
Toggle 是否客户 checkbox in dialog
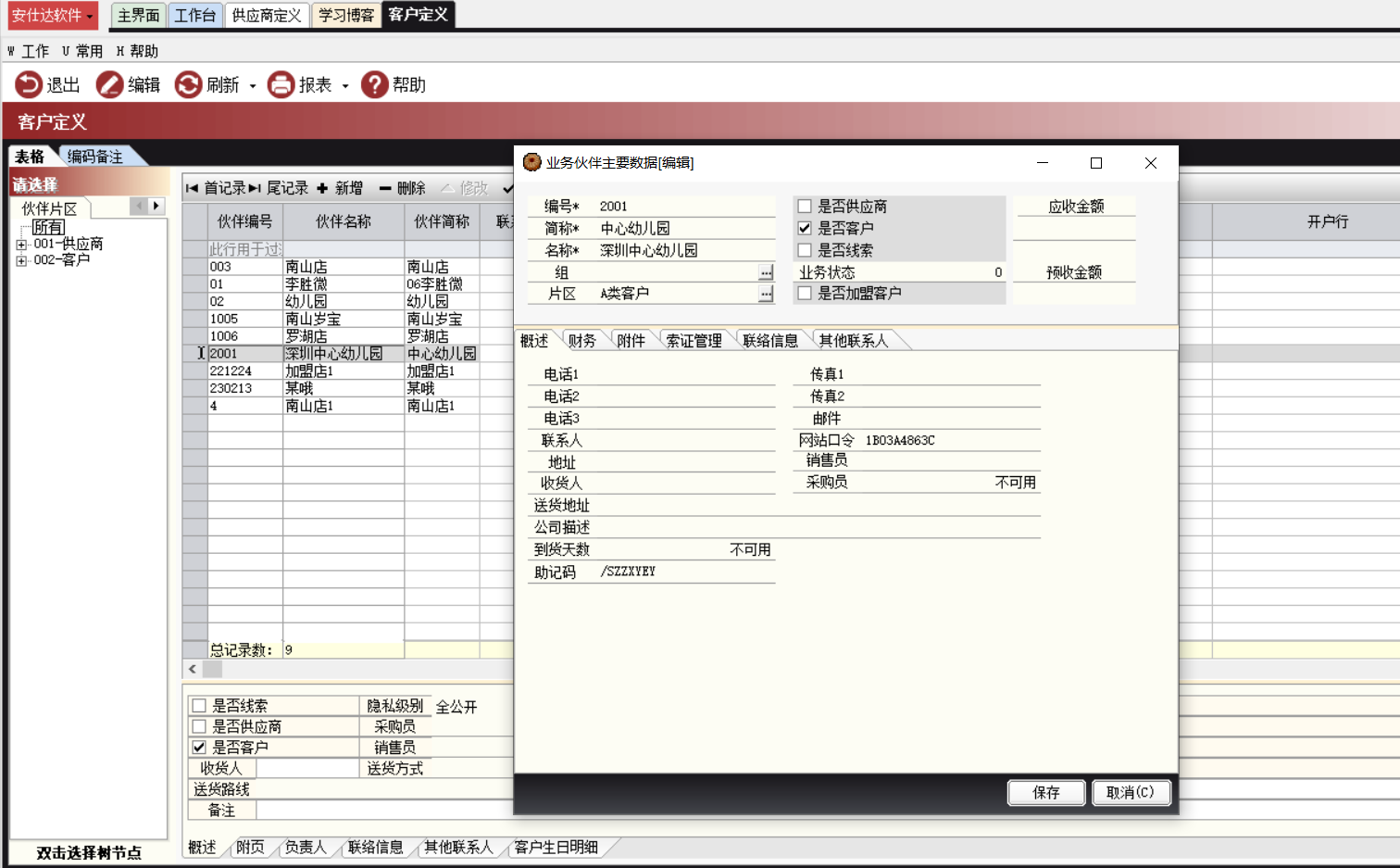click(805, 228)
